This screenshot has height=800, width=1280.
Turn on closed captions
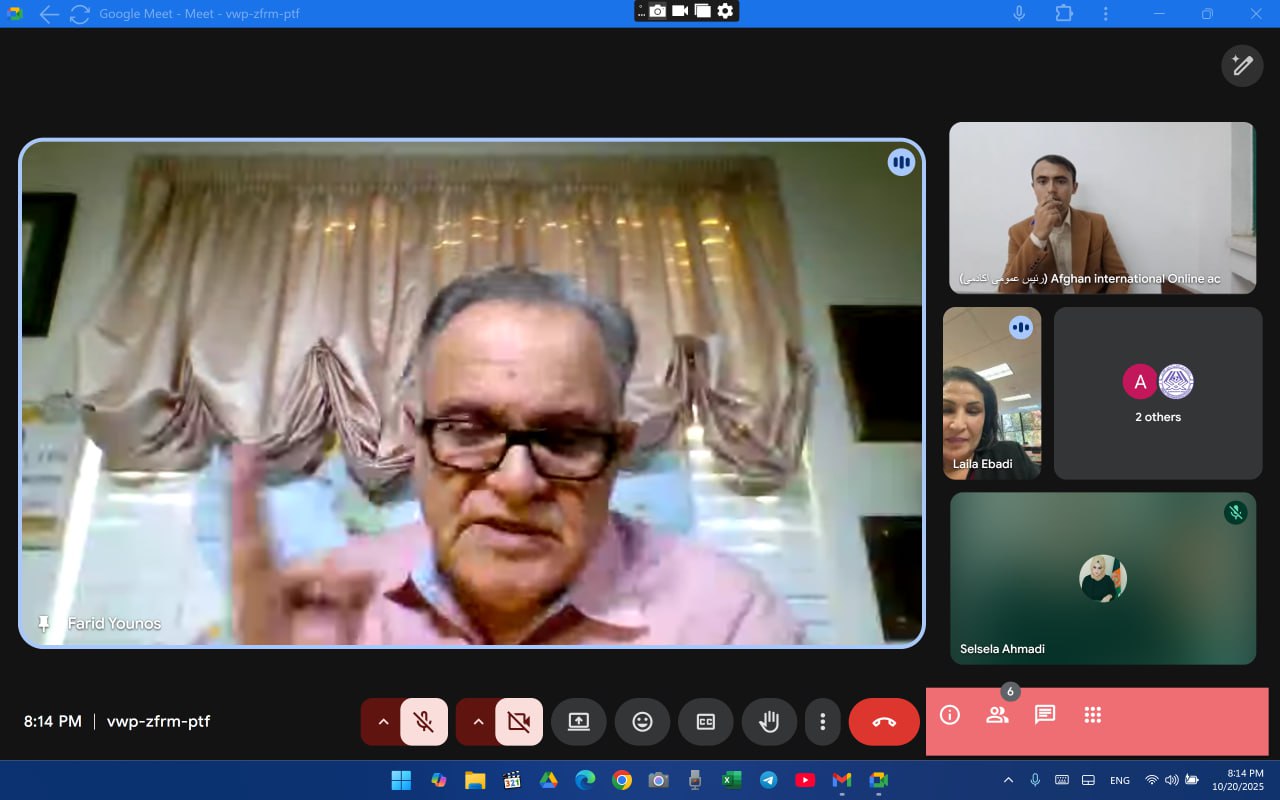(705, 722)
